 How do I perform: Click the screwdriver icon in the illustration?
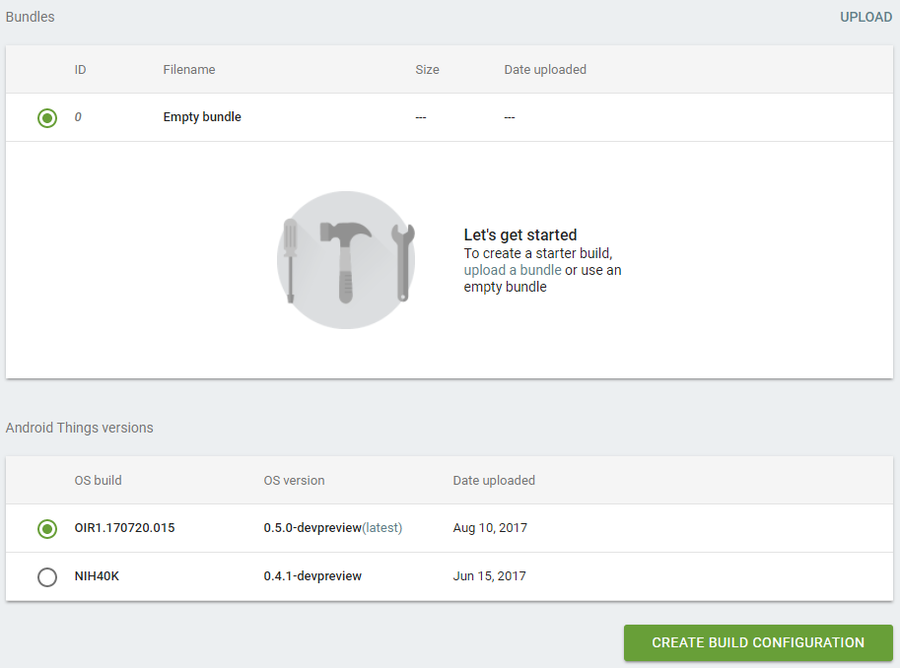[290, 261]
